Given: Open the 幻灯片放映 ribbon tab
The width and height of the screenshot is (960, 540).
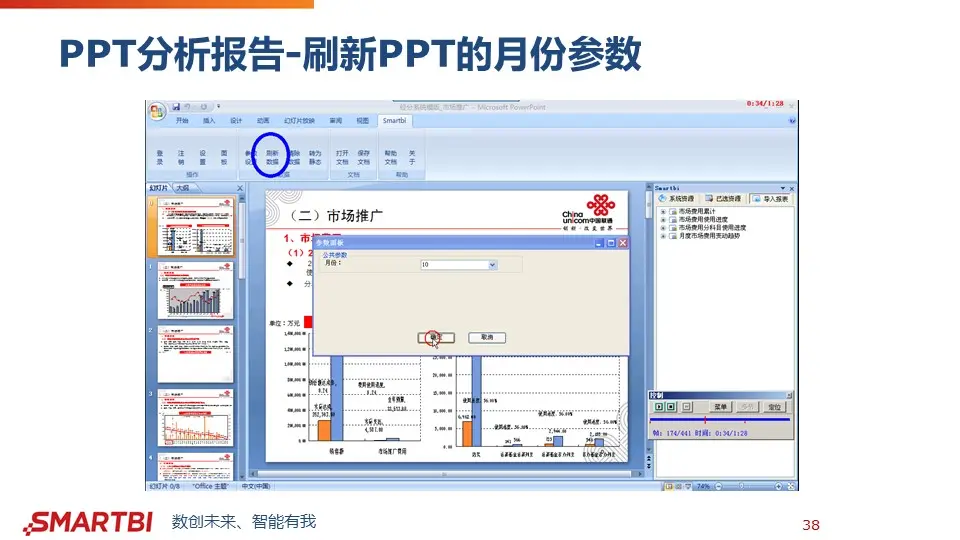Looking at the screenshot, I should (x=299, y=121).
